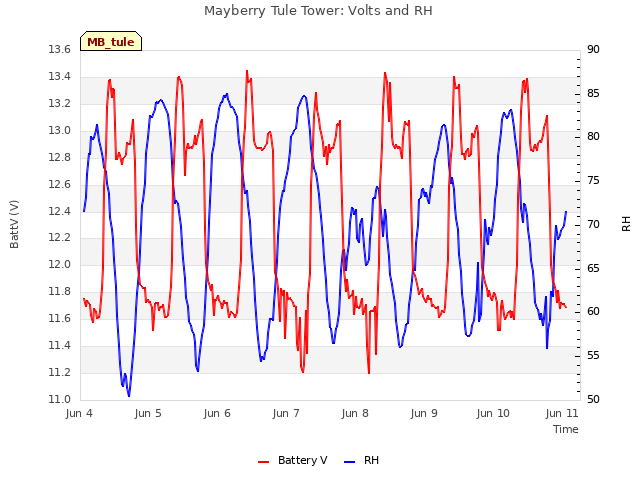Click the Jun 4 date tick

pos(79,413)
